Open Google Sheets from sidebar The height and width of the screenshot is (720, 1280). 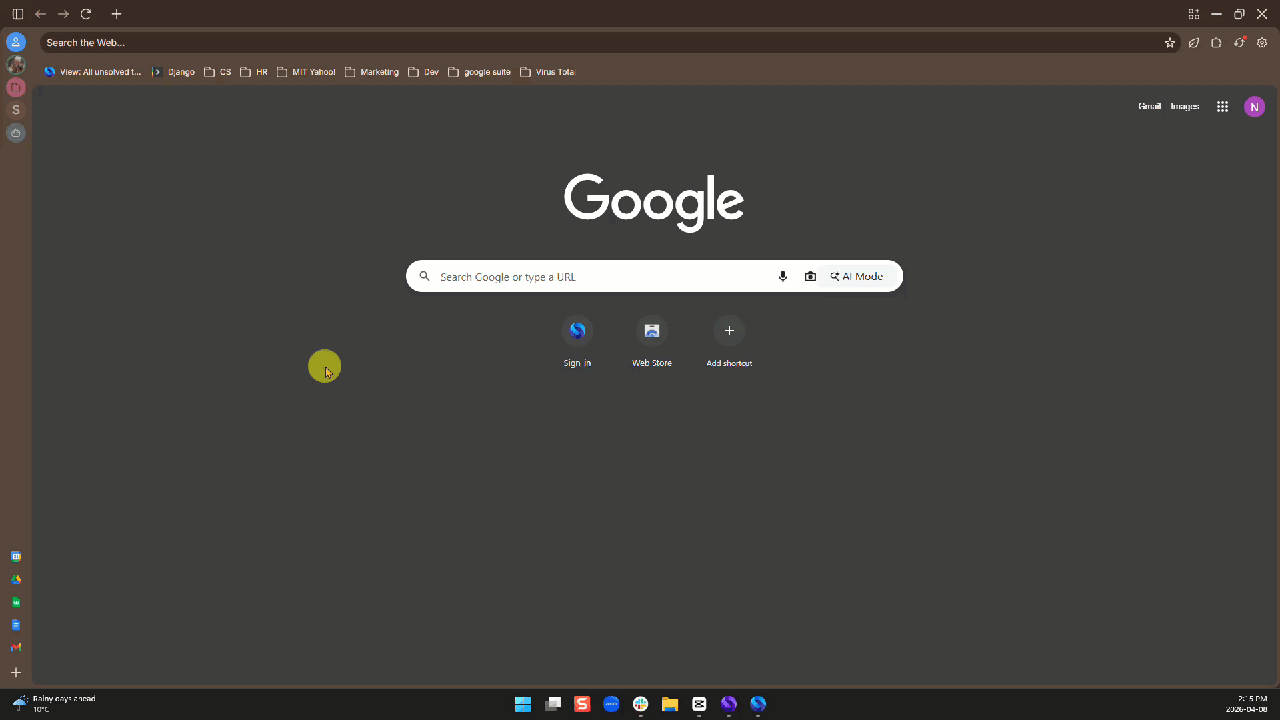(x=16, y=602)
